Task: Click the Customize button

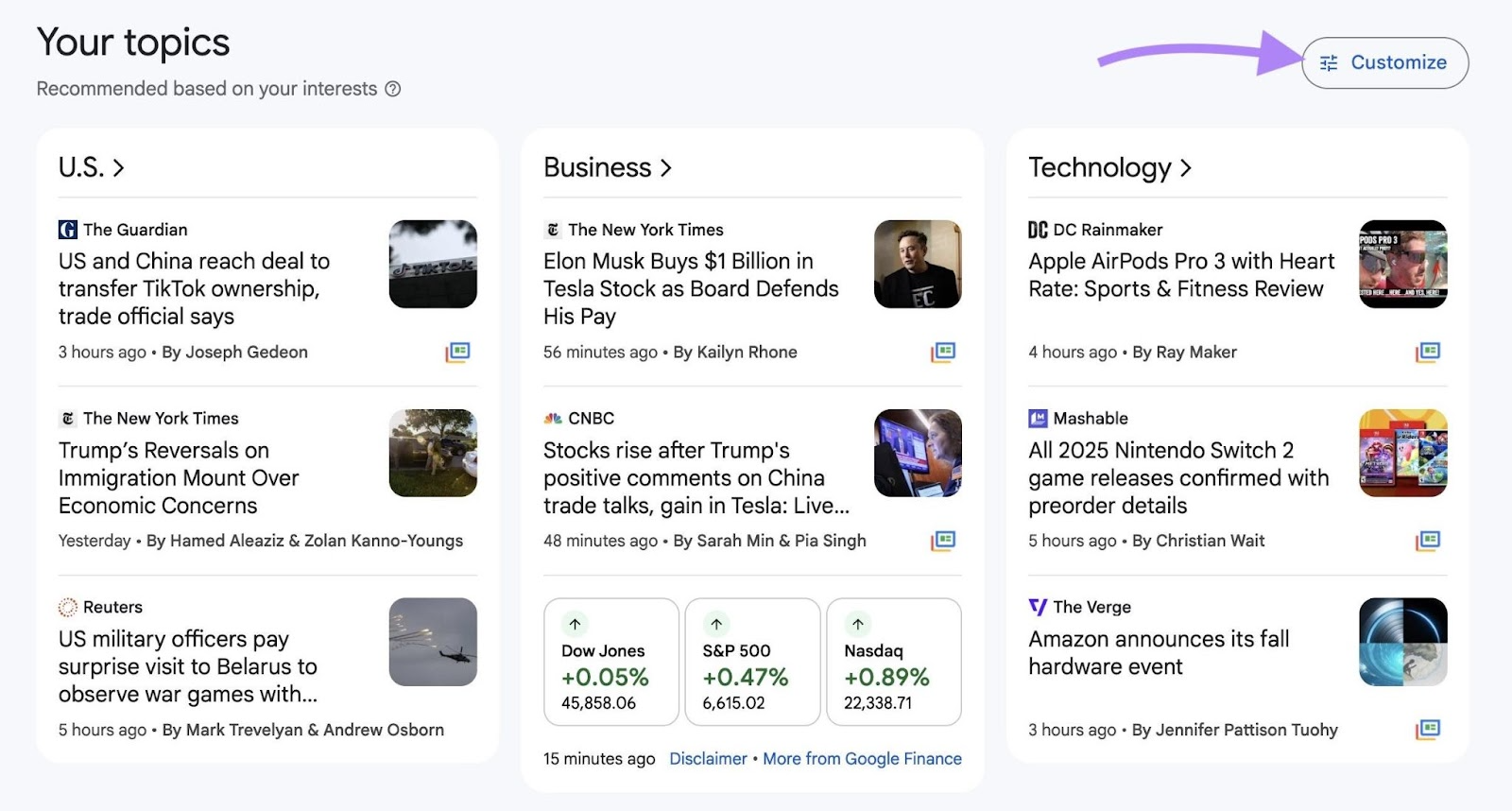Action: (x=1384, y=62)
